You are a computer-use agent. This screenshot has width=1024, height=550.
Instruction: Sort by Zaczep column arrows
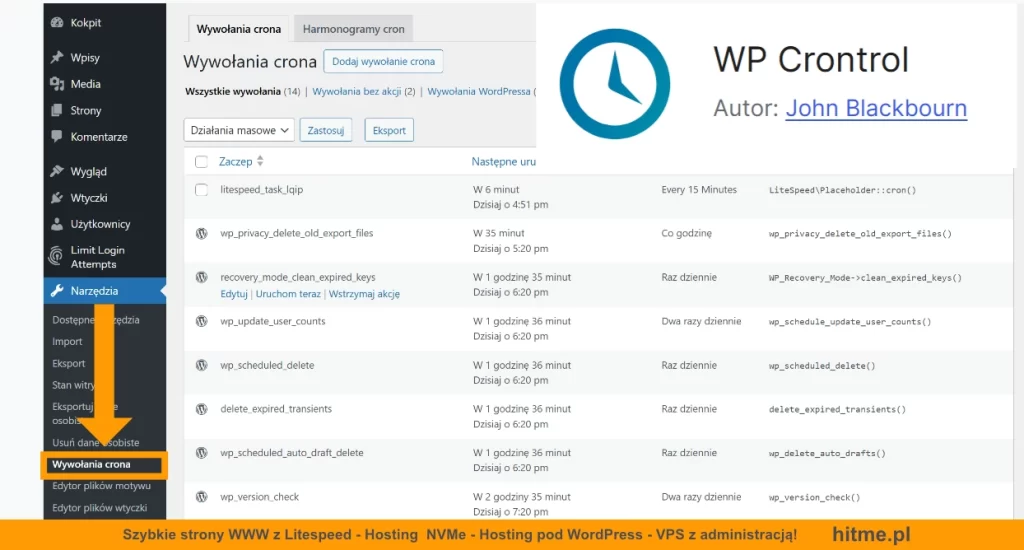(260, 161)
